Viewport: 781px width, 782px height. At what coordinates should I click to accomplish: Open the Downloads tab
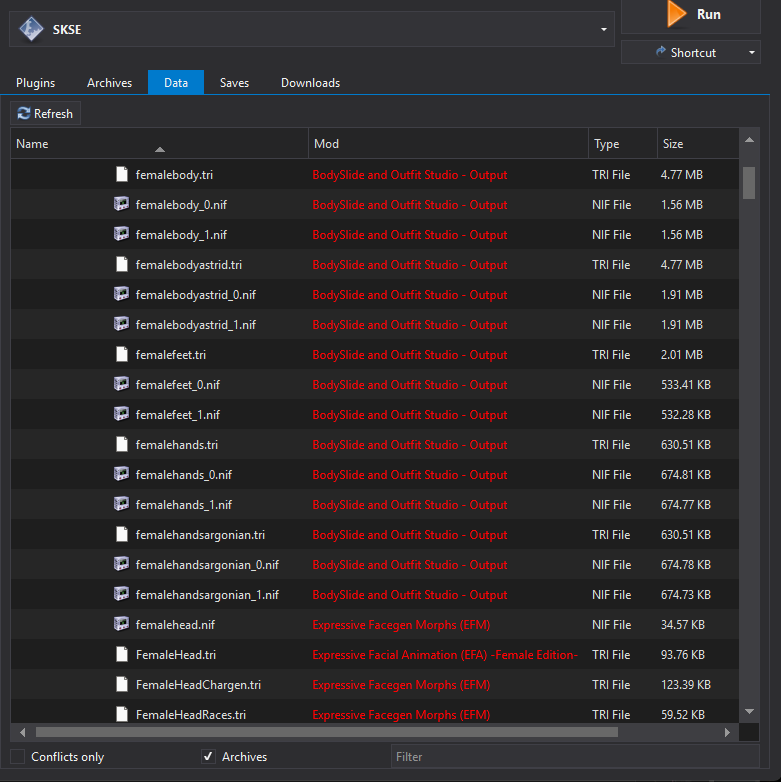tap(310, 83)
